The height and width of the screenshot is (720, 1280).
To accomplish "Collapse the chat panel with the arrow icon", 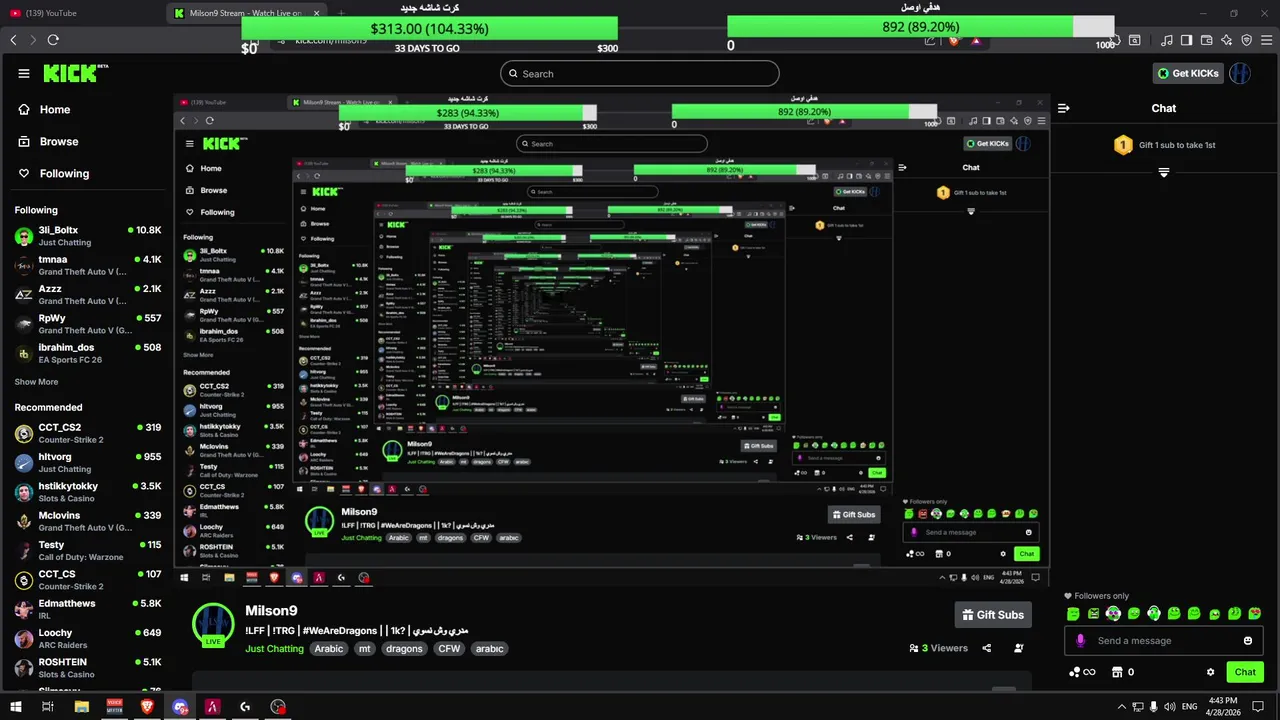I will tap(1064, 108).
